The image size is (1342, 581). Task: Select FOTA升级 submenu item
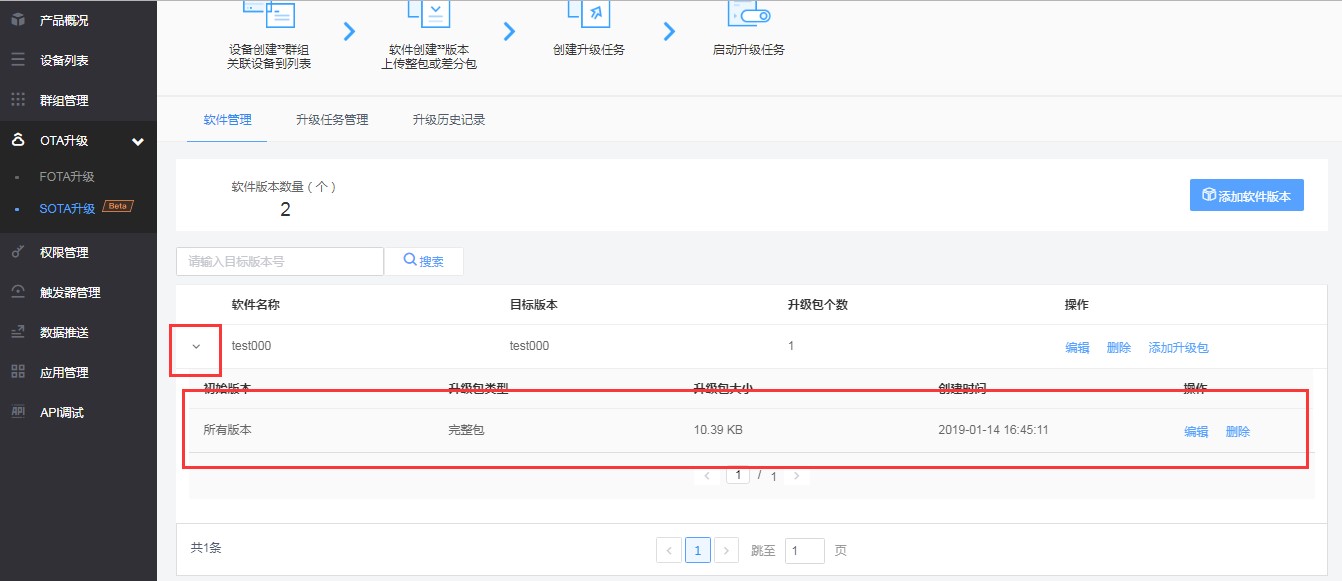point(67,177)
